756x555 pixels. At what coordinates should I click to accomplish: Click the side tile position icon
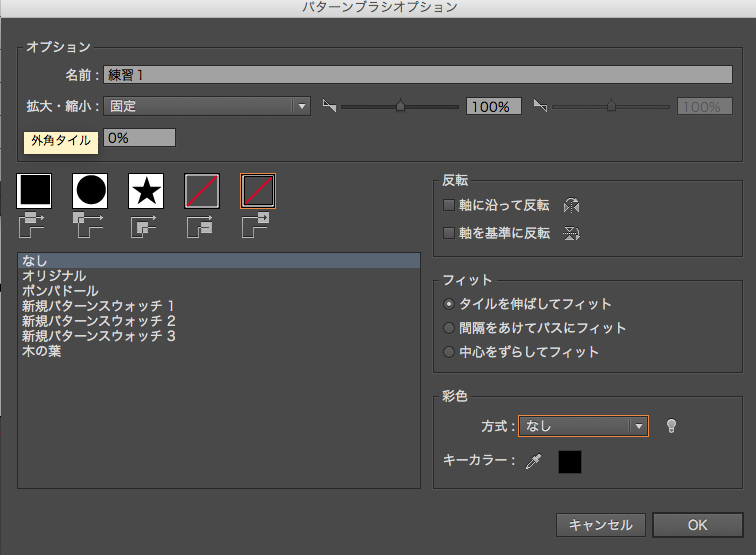coord(32,225)
